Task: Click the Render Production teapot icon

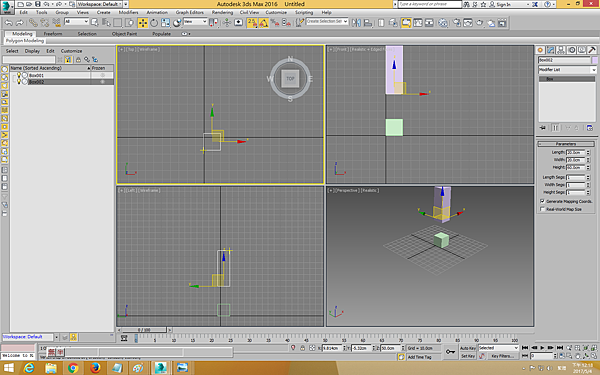Action: (x=479, y=23)
